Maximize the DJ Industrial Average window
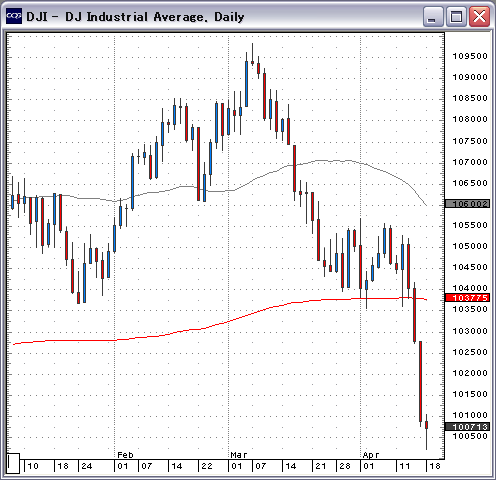The image size is (496, 480). [x=456, y=16]
